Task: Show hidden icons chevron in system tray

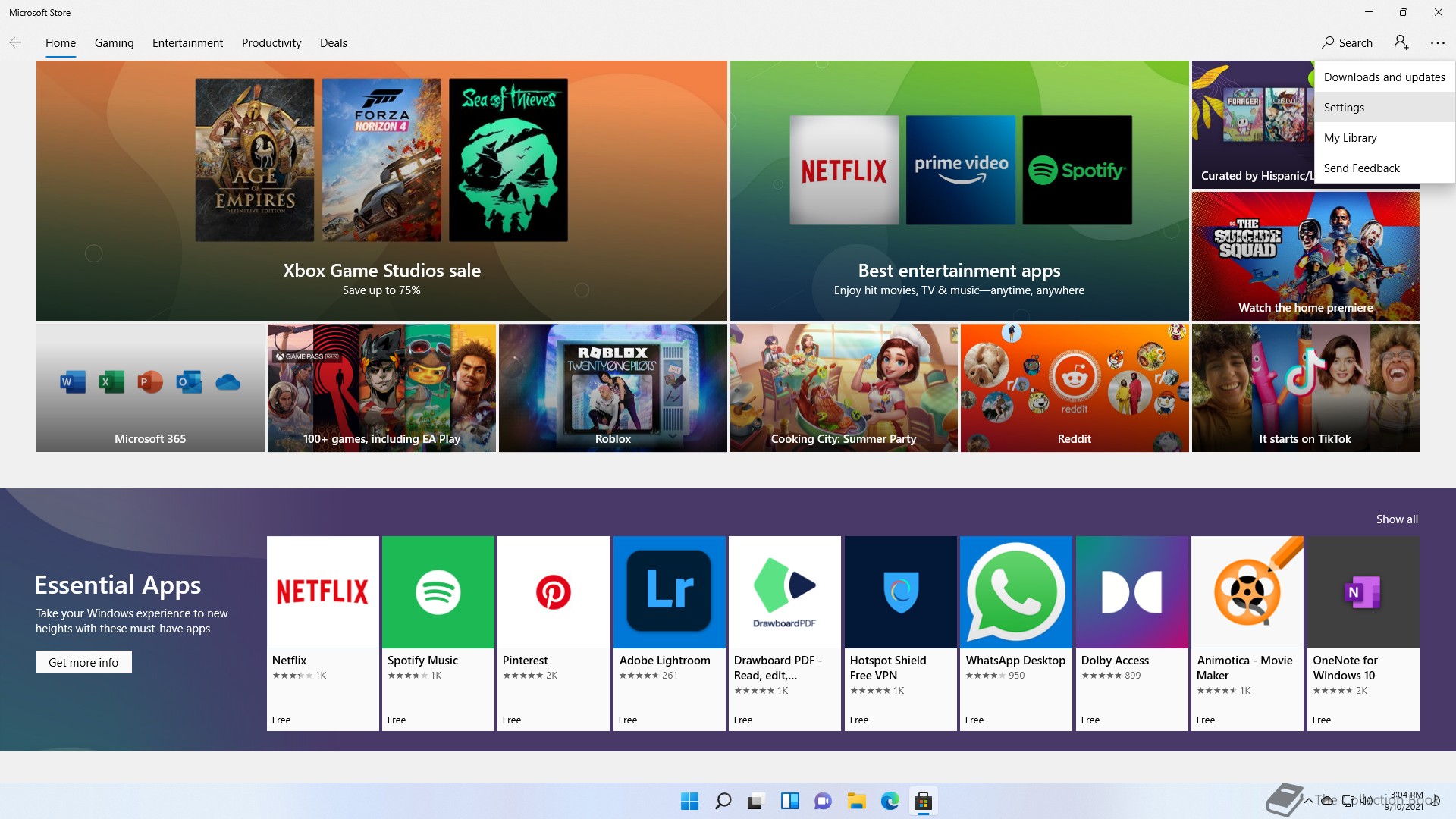Action: point(1309,800)
